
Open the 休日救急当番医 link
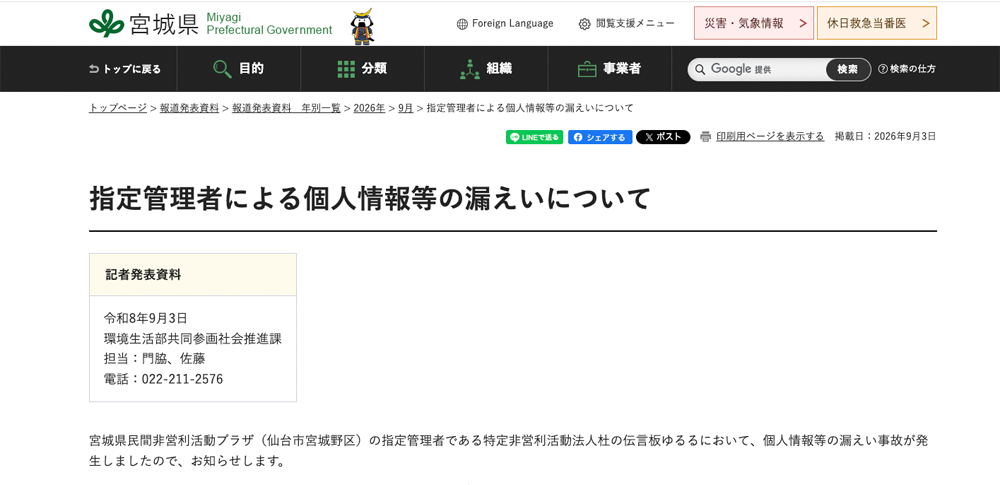tap(877, 24)
